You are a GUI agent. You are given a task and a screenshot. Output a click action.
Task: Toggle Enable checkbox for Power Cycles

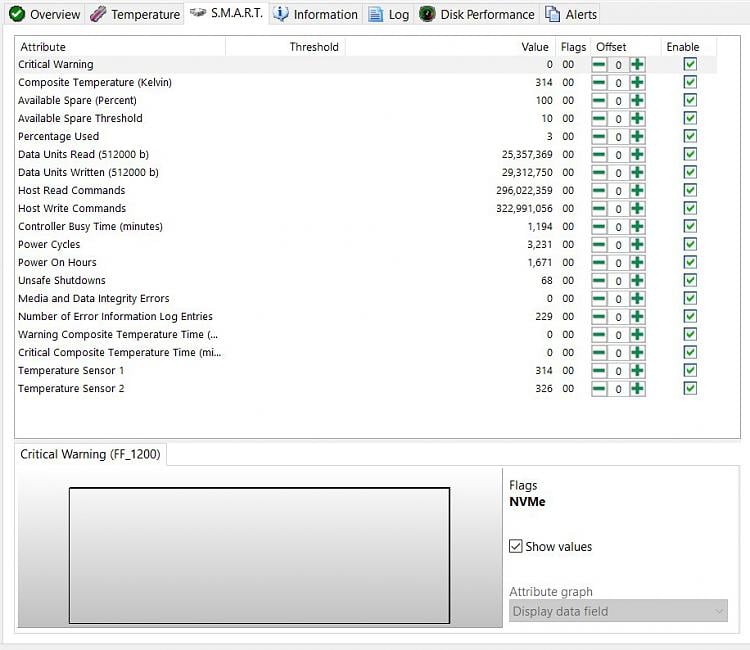[x=690, y=244]
